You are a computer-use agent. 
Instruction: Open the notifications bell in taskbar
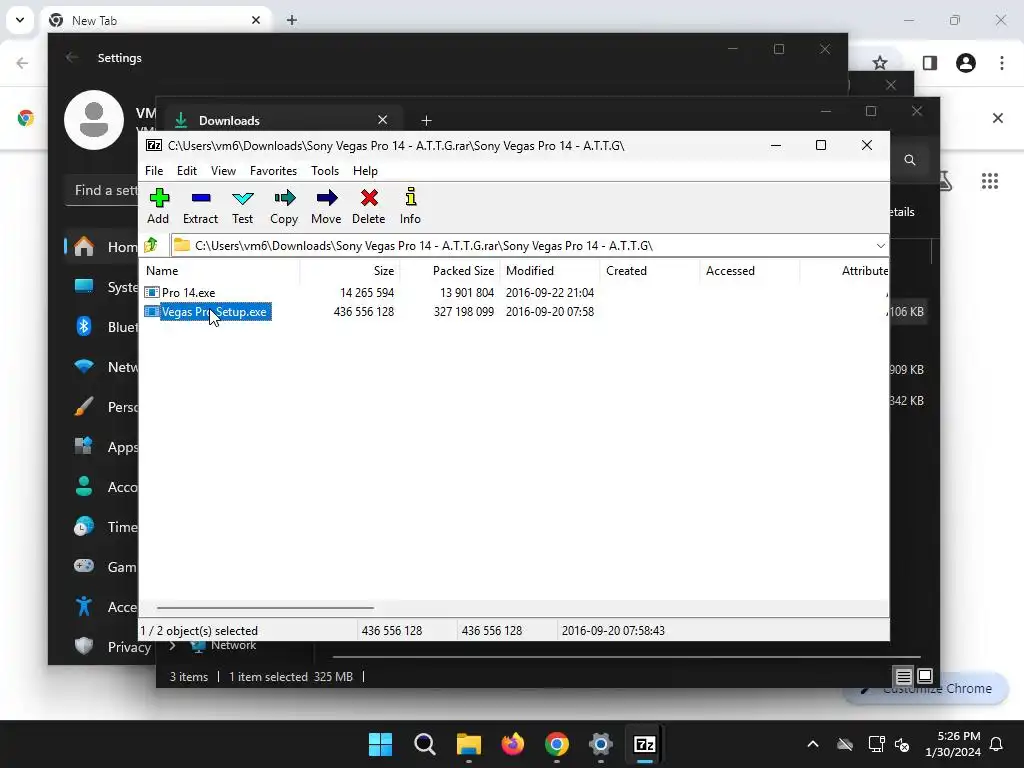point(997,744)
